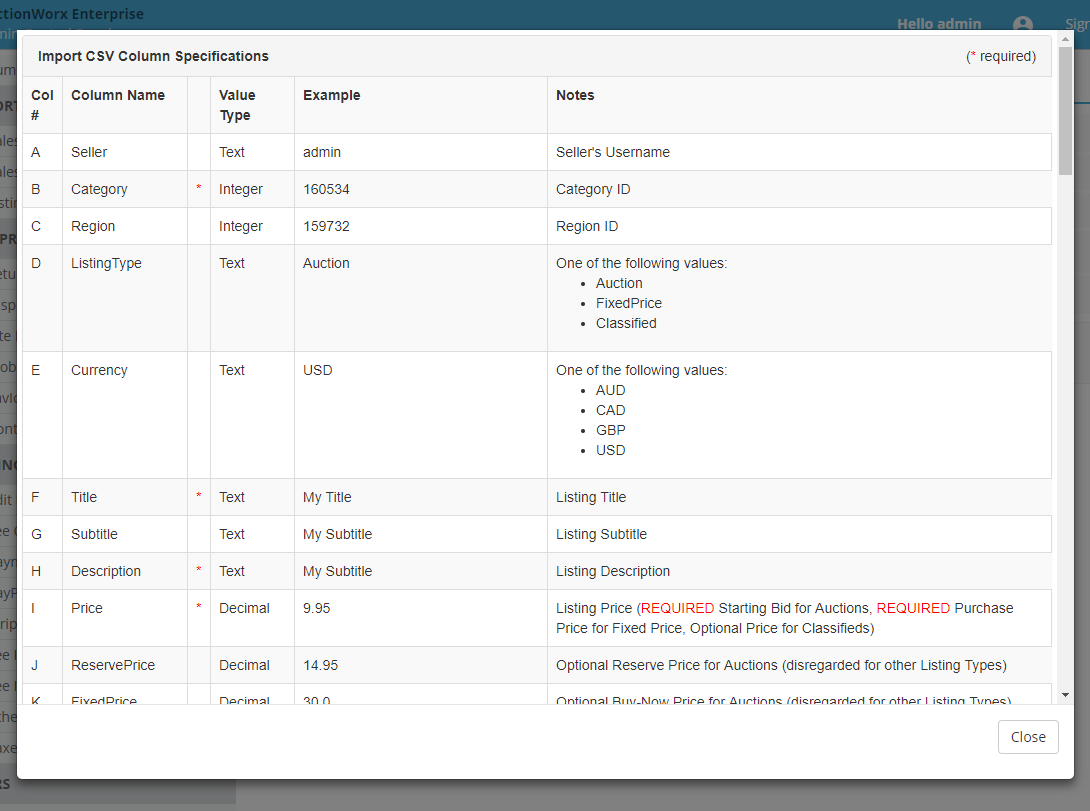The height and width of the screenshot is (811, 1090).
Task: Click the 'Decimal' type in Price row
Action: pos(244,608)
